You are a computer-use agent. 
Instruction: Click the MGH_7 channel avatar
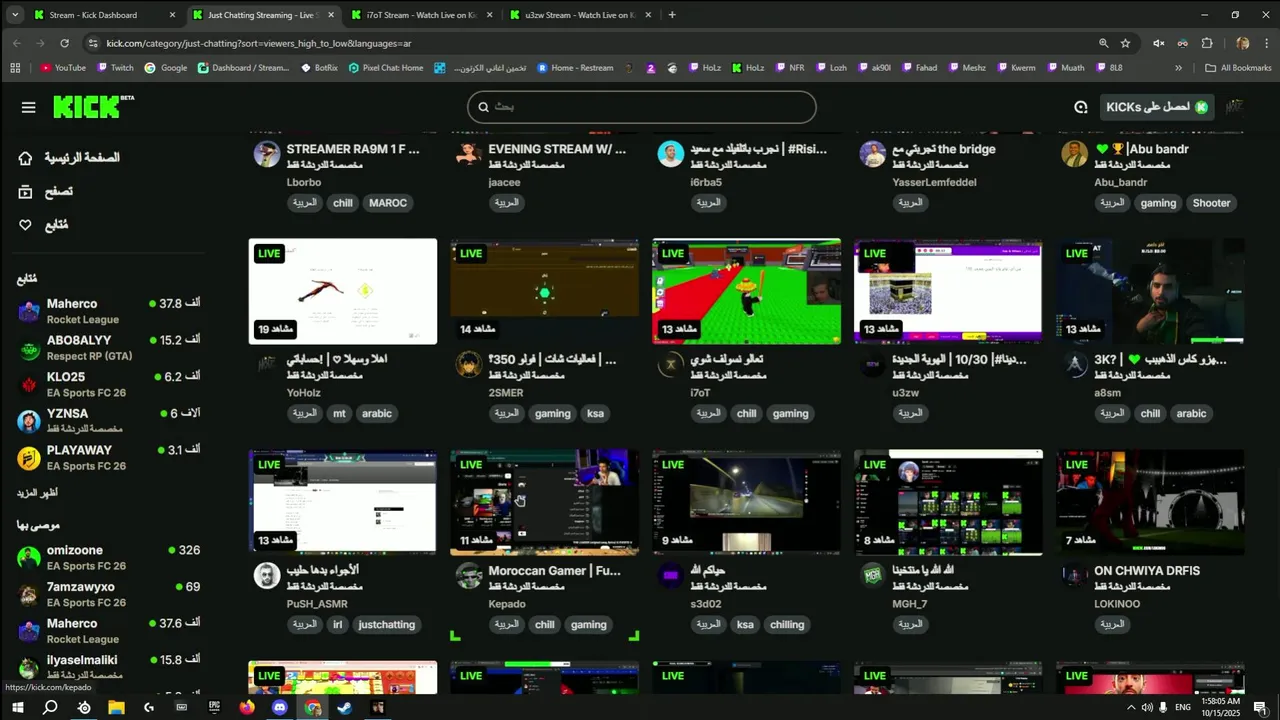873,575
